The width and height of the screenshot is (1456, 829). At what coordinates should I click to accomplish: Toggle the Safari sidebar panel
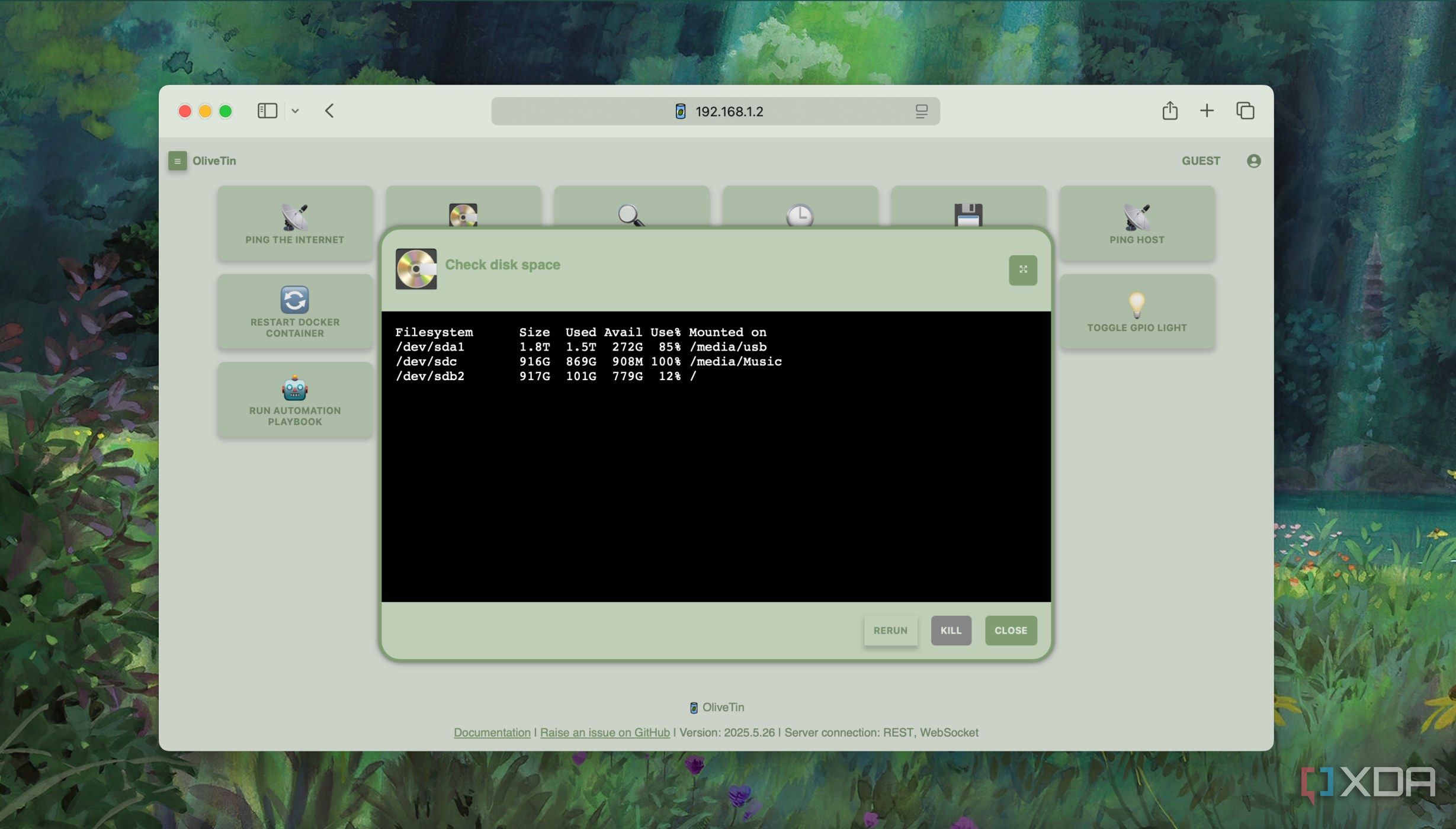267,111
